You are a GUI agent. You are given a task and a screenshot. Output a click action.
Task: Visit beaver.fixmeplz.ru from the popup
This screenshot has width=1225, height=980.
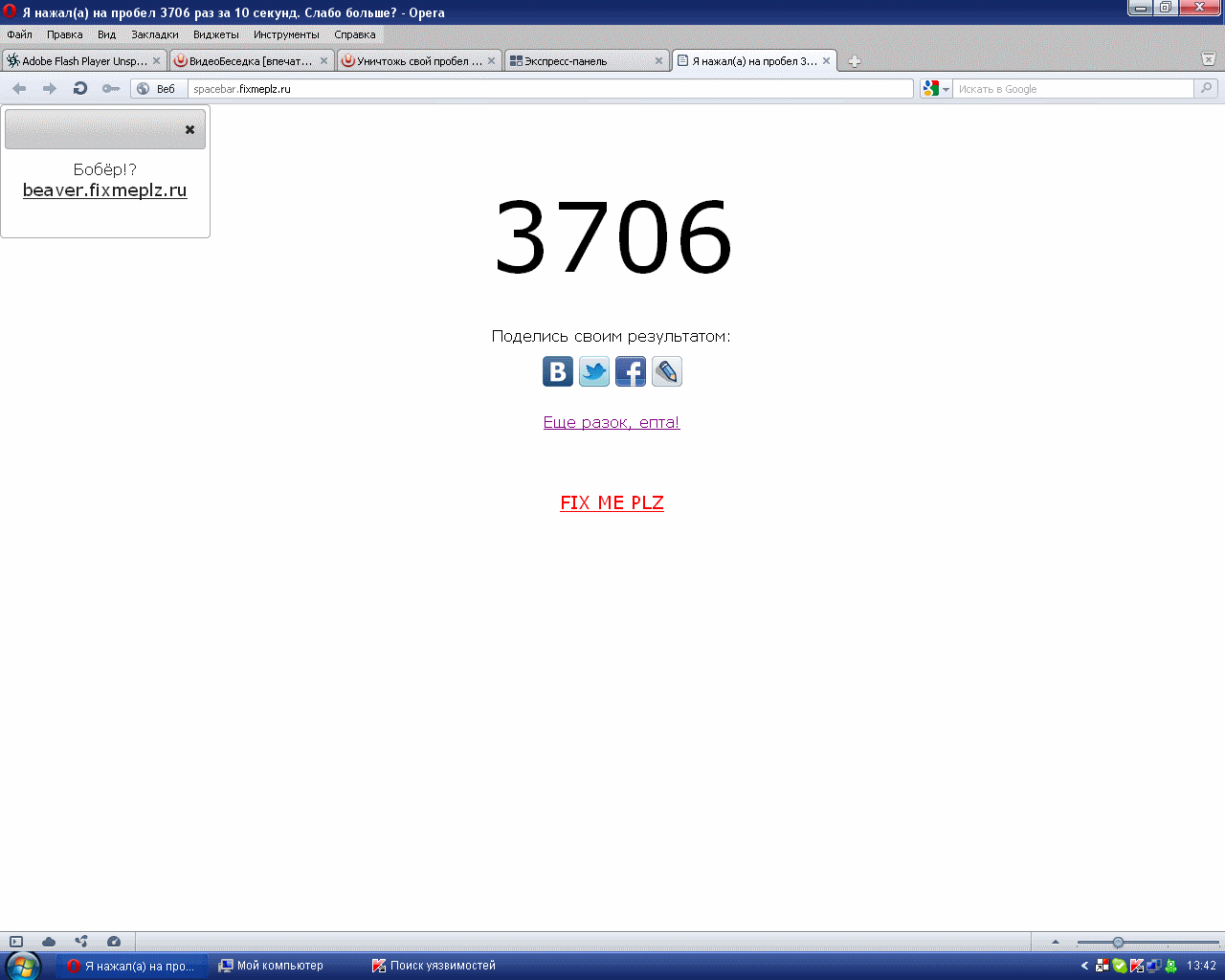point(104,190)
